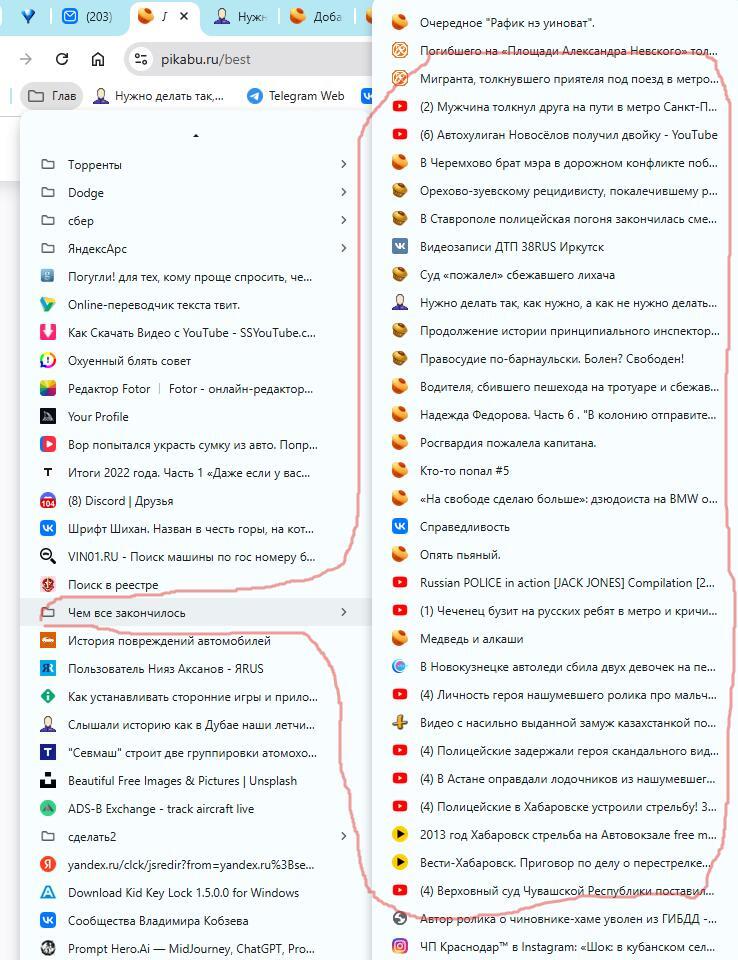Open the Справедливость bookmark link
Viewport: 738px width, 960px height.
464,526
